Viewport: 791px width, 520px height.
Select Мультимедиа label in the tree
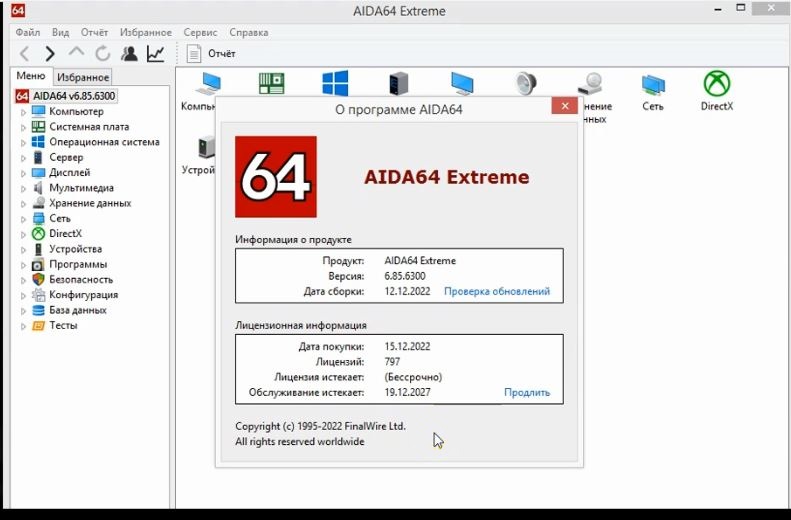tap(81, 188)
